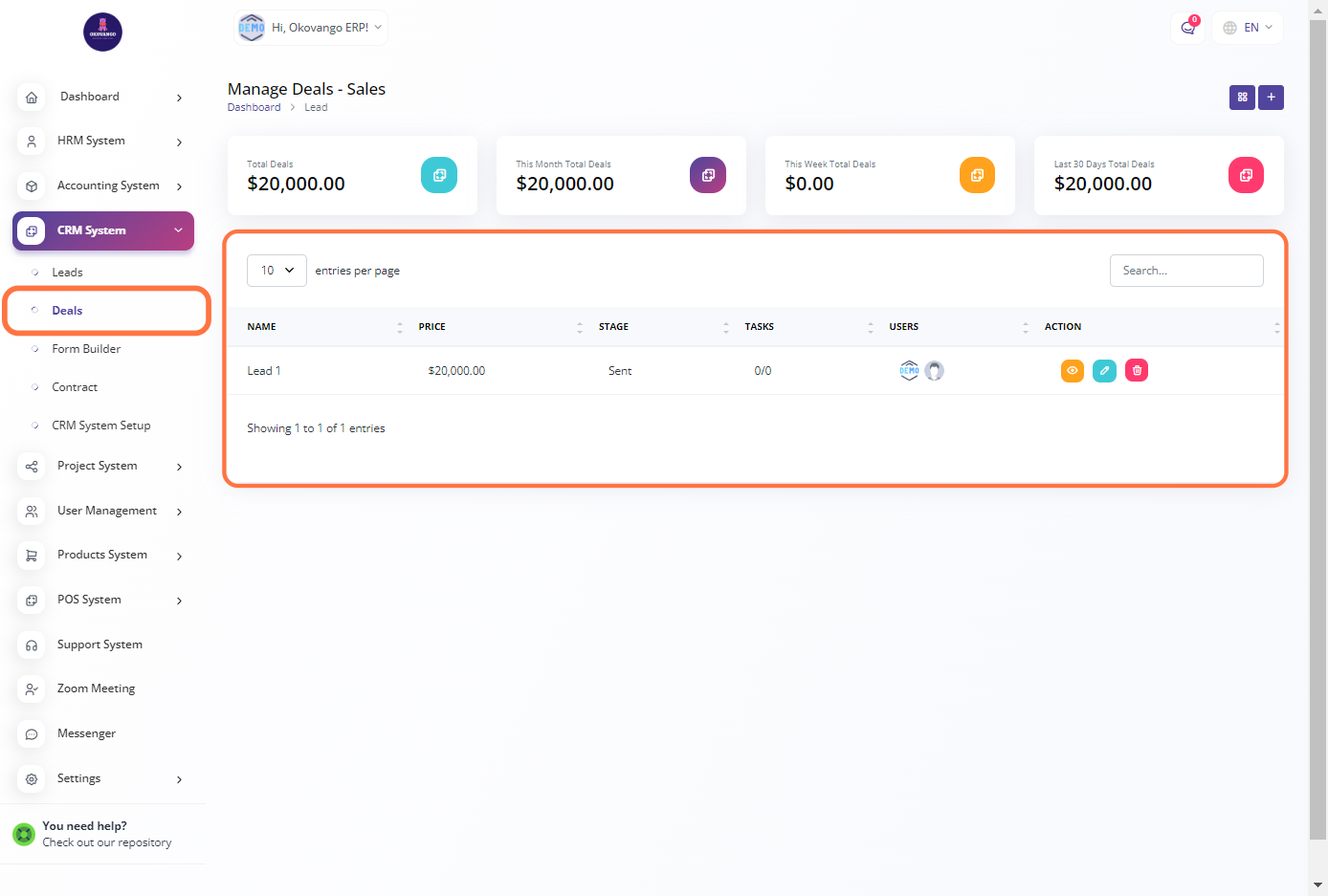Click the Dashboard breadcrumb link
This screenshot has height=896, width=1328.
point(254,108)
